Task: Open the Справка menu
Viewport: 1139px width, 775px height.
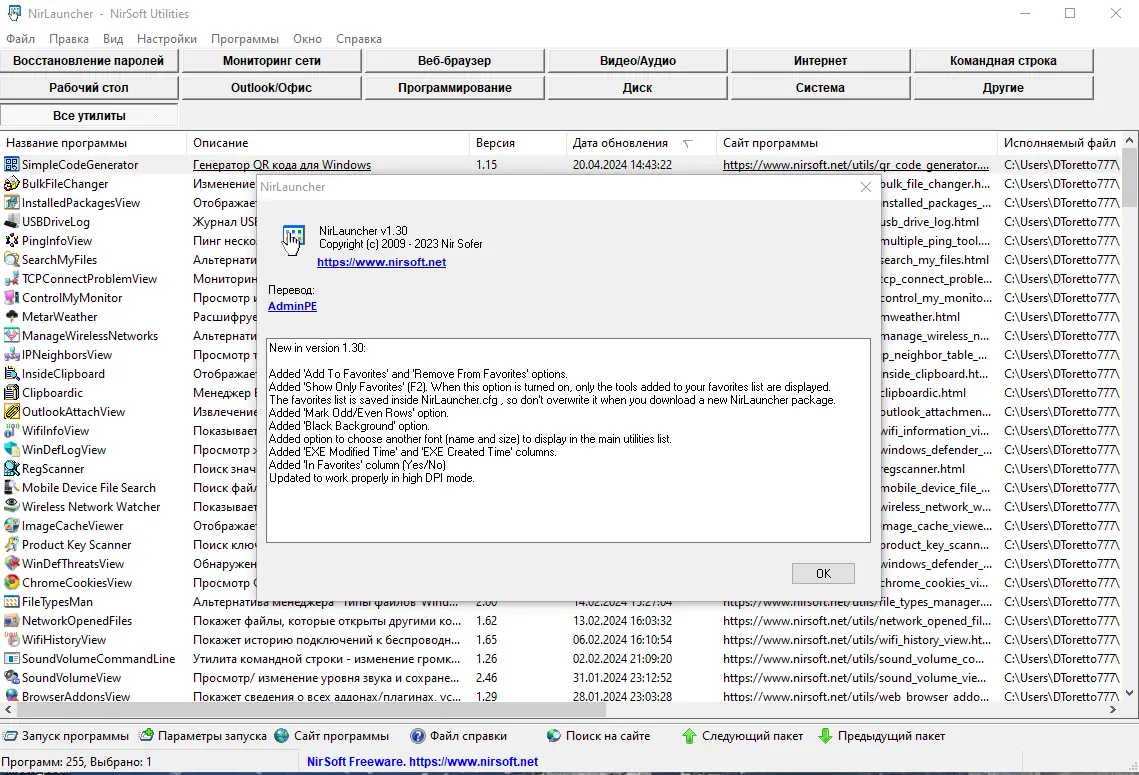Action: [359, 38]
